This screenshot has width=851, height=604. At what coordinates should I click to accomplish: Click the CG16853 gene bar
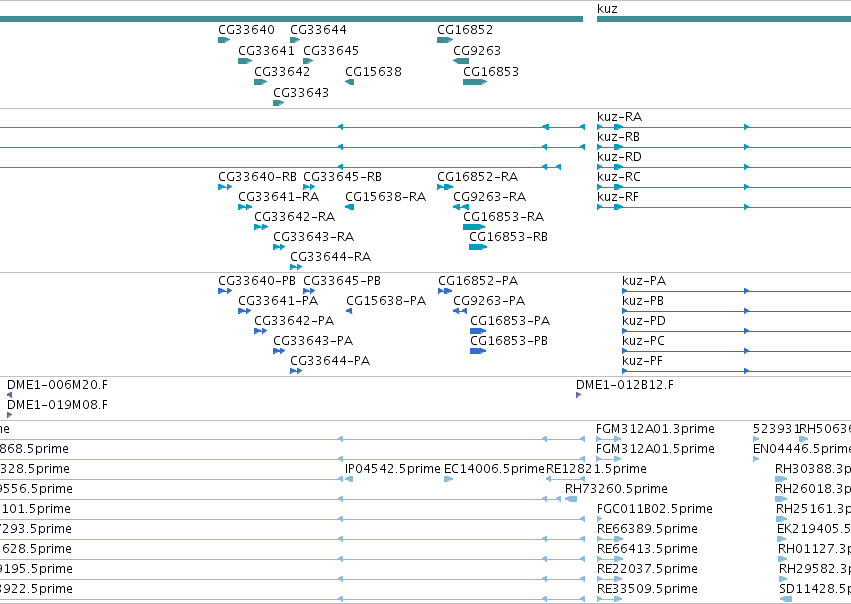[x=475, y=82]
